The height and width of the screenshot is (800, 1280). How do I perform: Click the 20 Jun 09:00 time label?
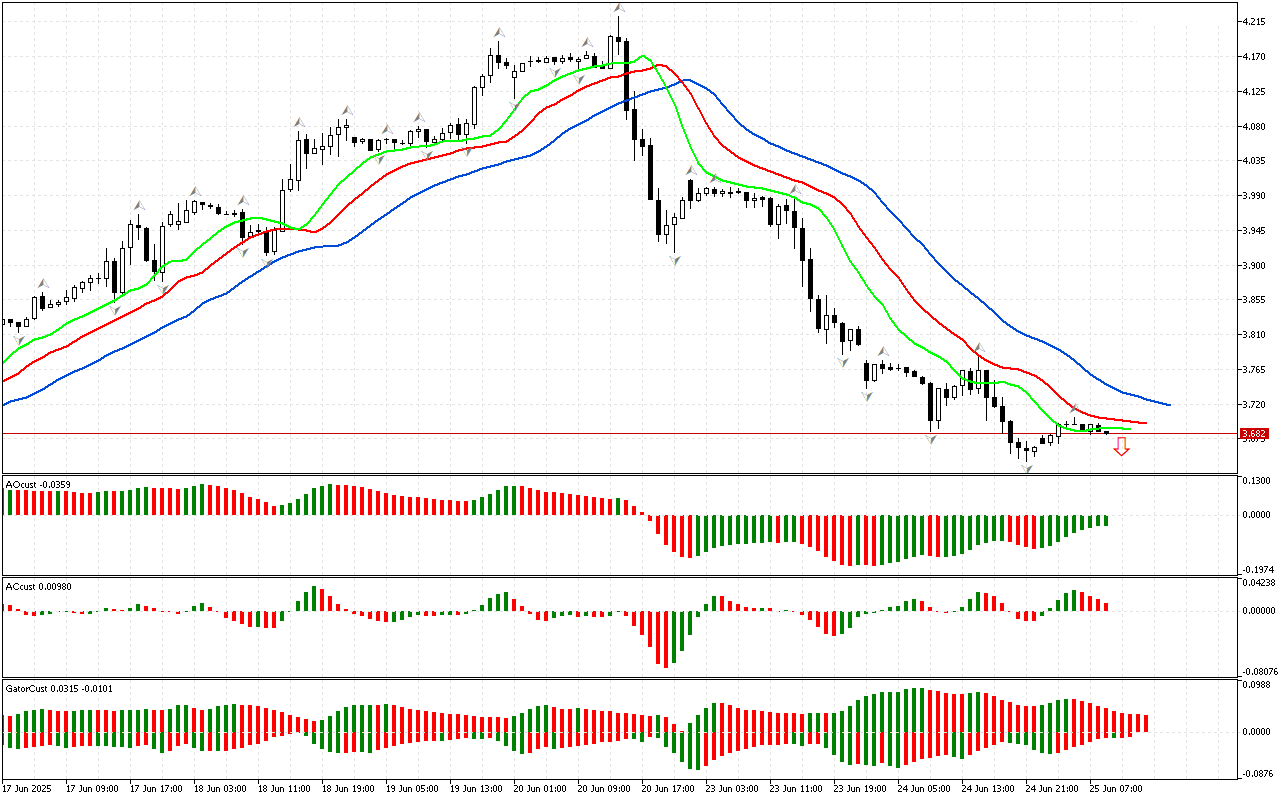(602, 788)
